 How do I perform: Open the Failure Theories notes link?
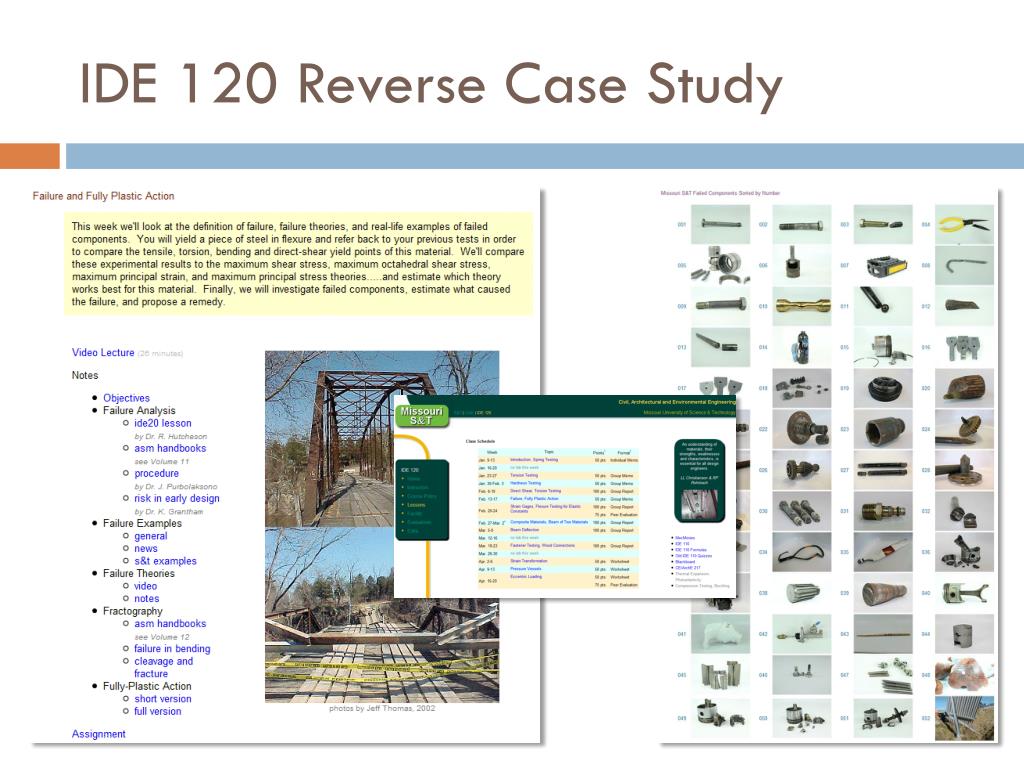(146, 598)
